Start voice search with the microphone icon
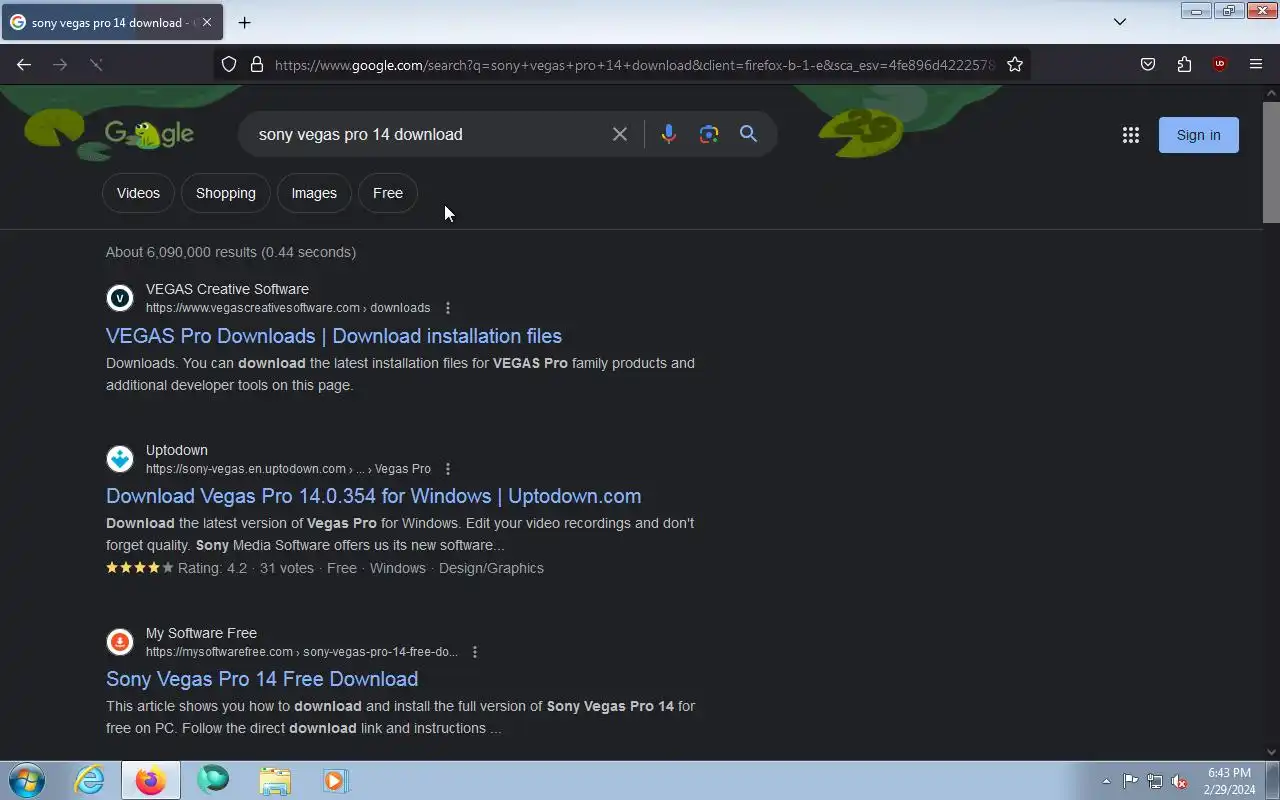This screenshot has height=800, width=1280. pyautogui.click(x=669, y=134)
